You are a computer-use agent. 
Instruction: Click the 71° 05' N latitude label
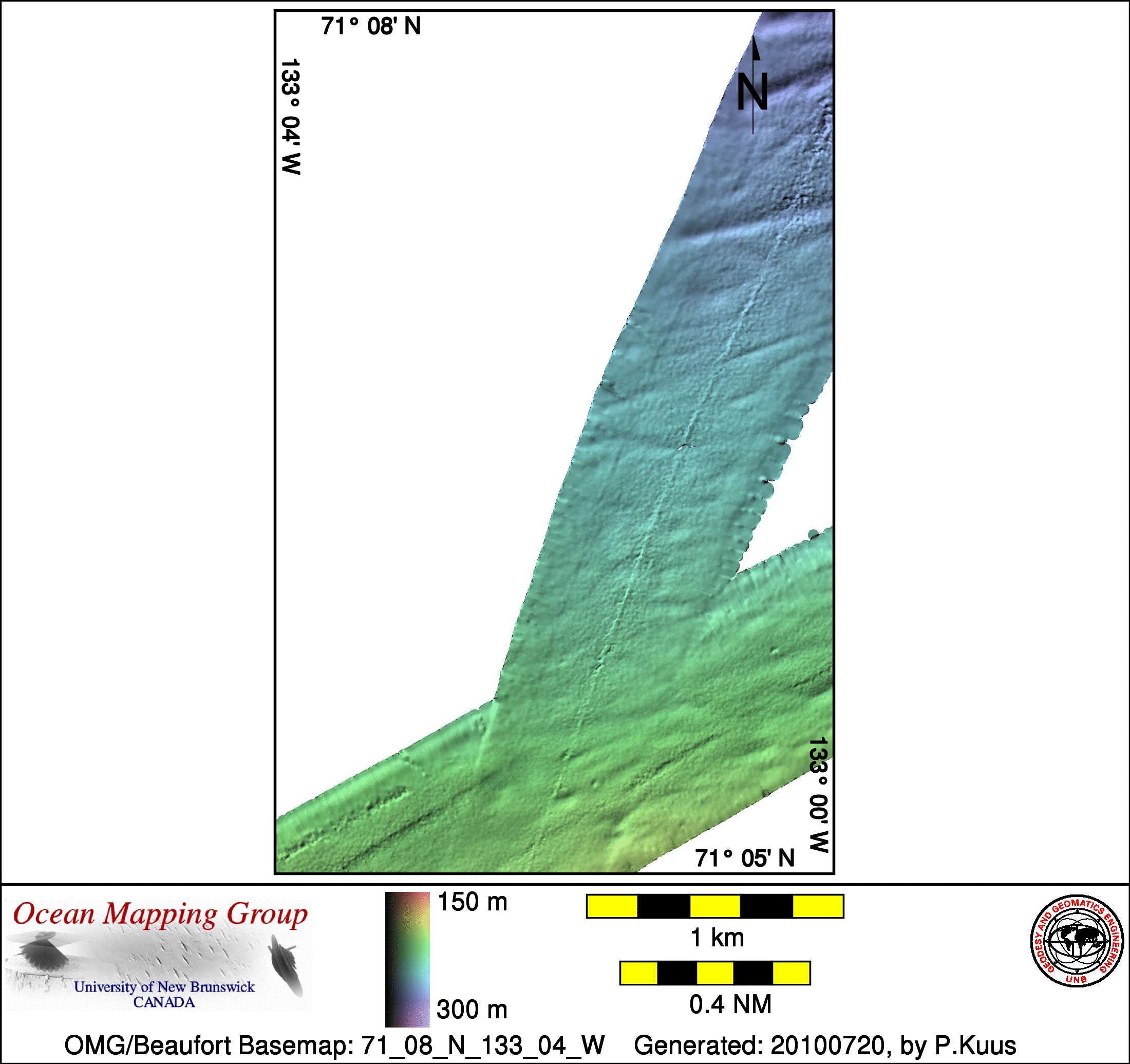click(x=744, y=858)
